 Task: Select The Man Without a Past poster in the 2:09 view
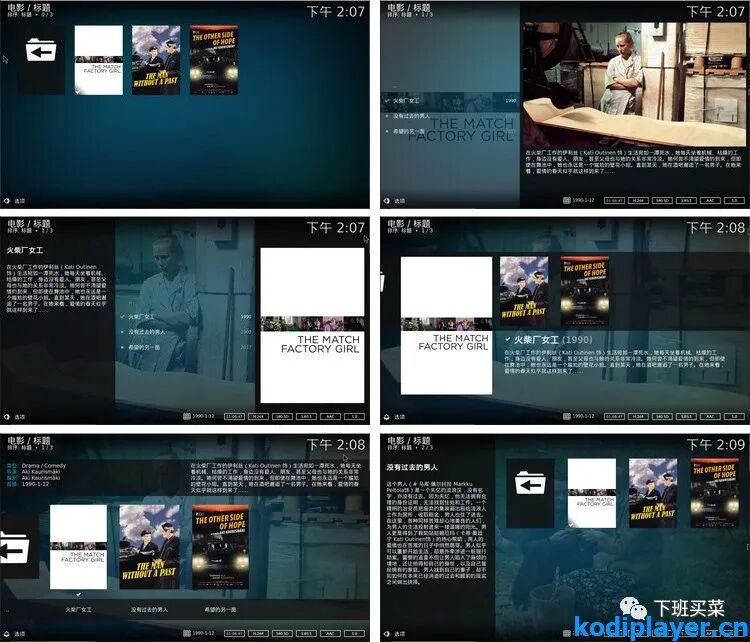[653, 493]
